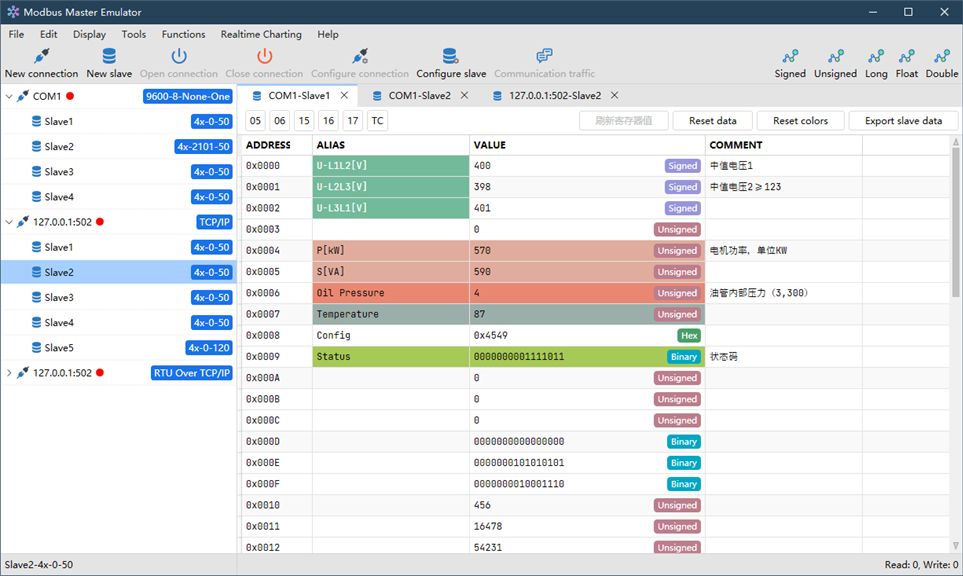
Task: Click the Reset data button
Action: click(x=712, y=121)
